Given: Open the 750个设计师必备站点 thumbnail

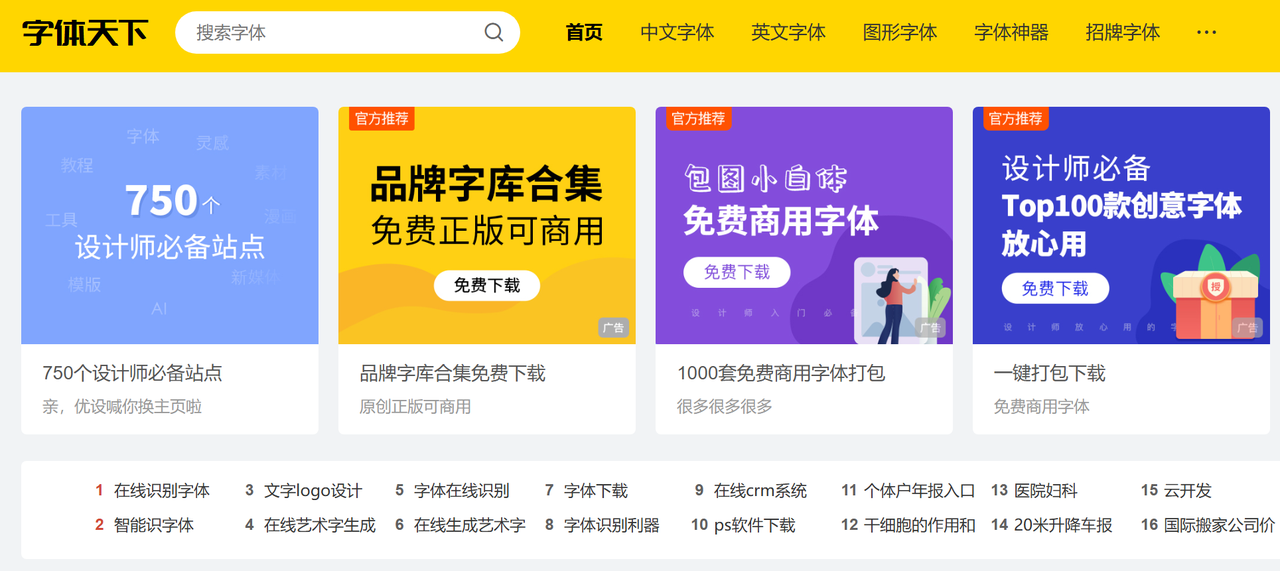Looking at the screenshot, I should [170, 226].
